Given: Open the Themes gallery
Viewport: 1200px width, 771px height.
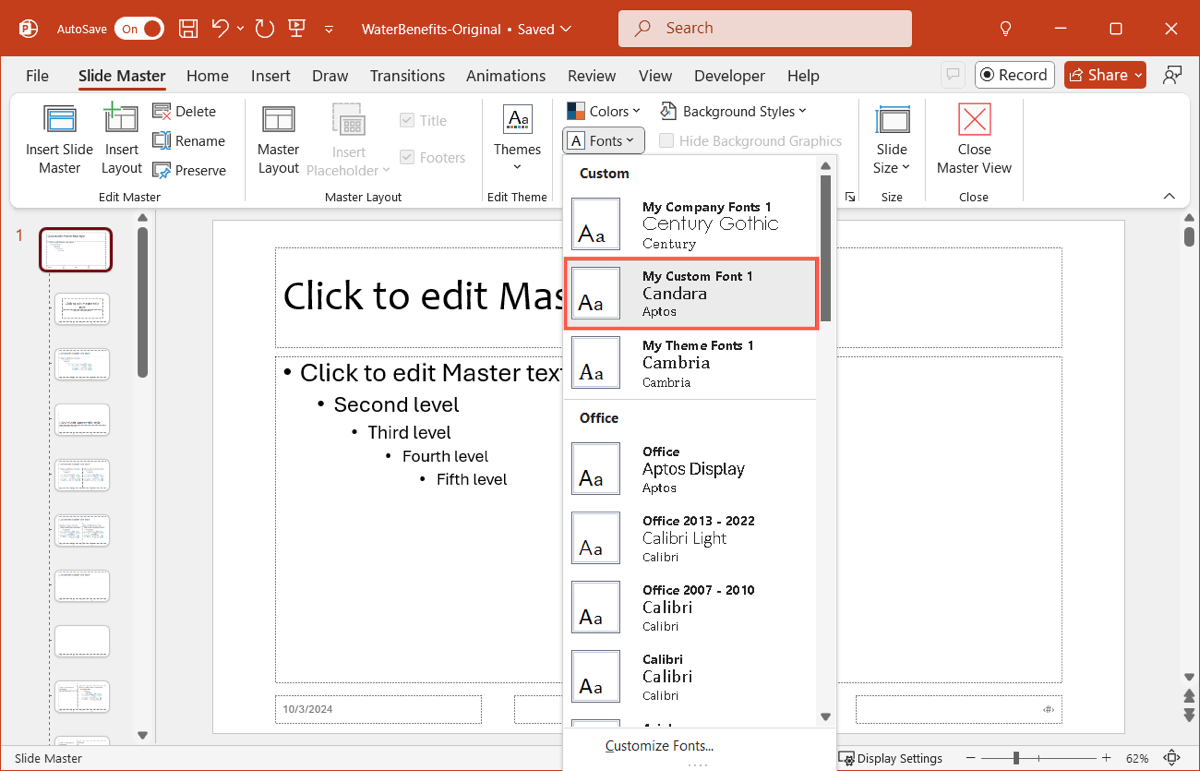Looking at the screenshot, I should (517, 138).
